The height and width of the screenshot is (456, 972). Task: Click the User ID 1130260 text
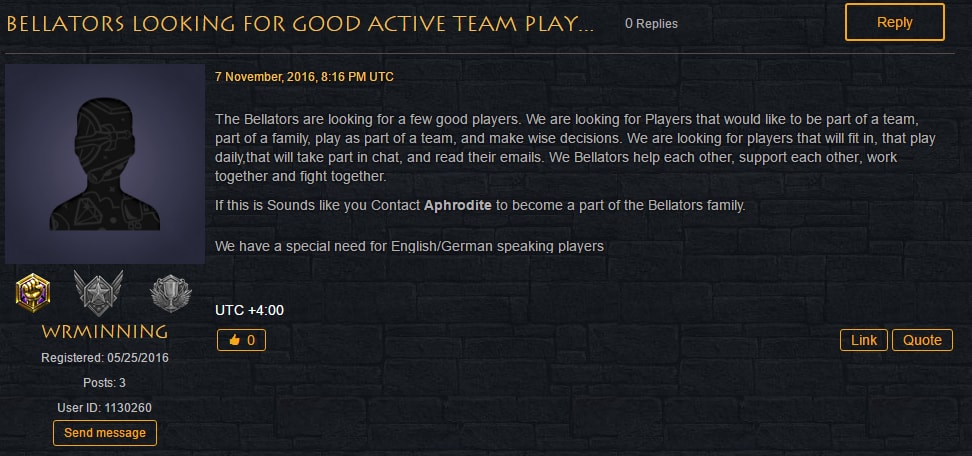[x=105, y=408]
